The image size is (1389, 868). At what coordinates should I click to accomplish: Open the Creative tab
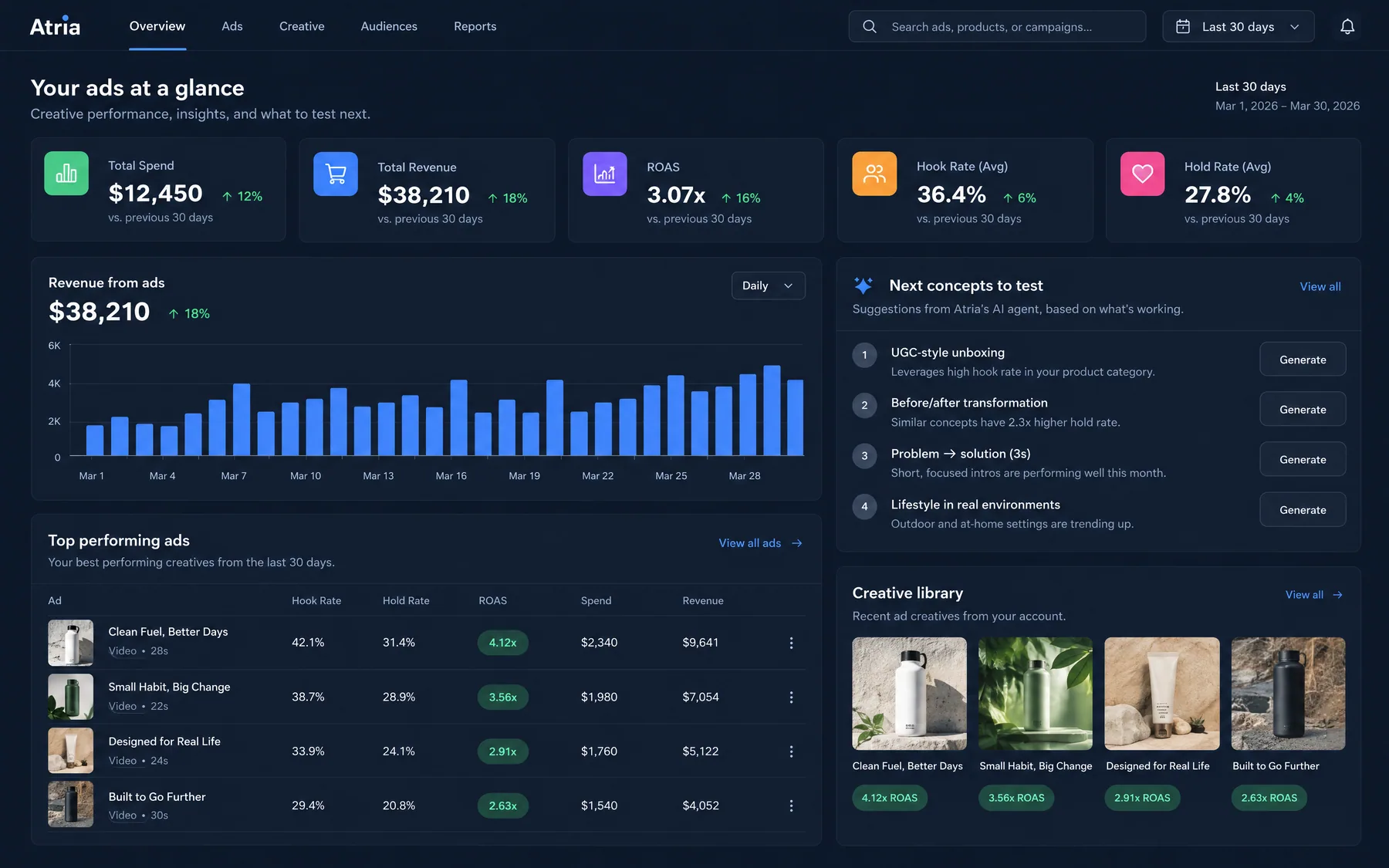[302, 26]
